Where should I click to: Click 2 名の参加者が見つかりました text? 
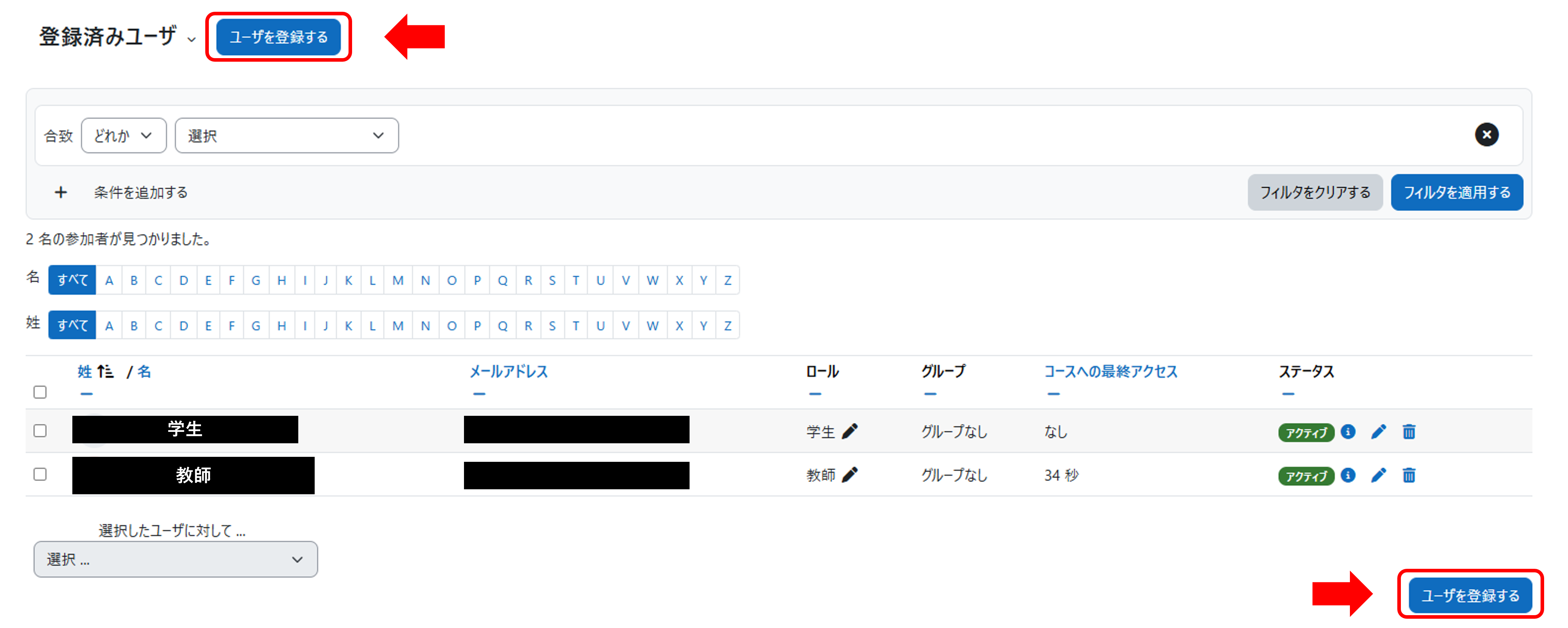click(x=119, y=239)
